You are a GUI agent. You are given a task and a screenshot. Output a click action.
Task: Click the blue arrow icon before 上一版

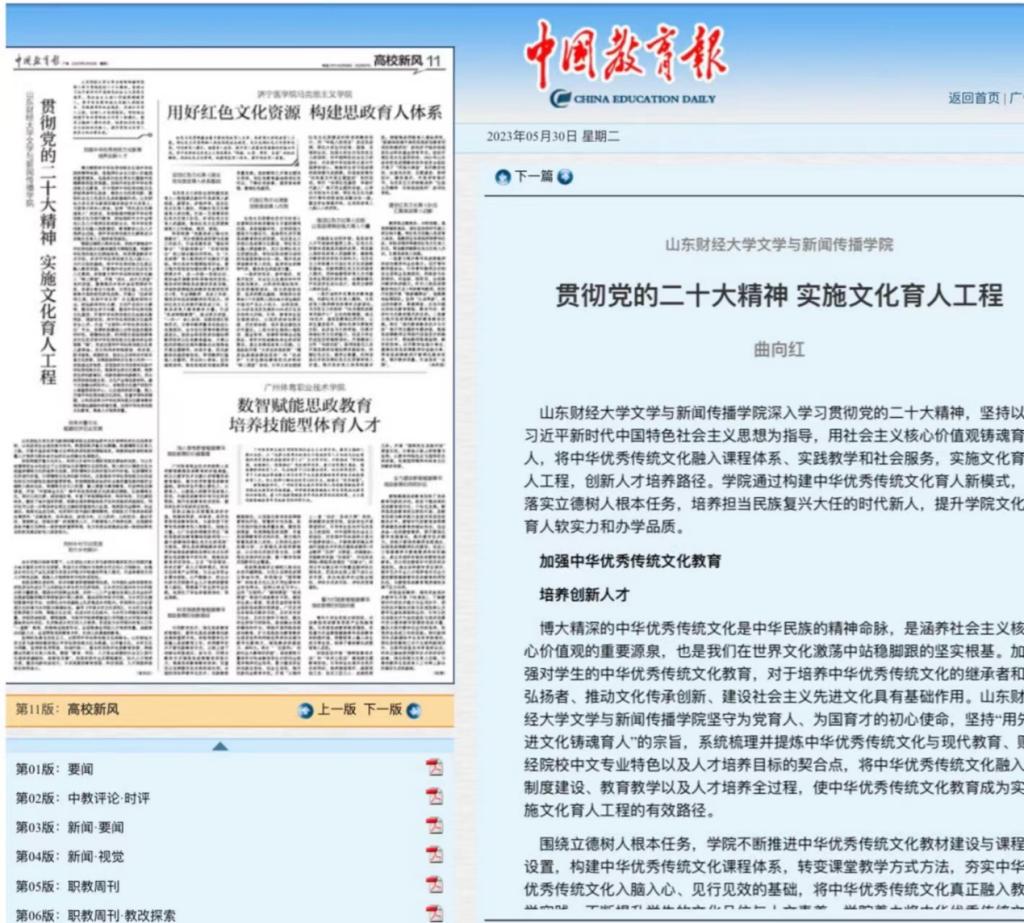point(306,711)
